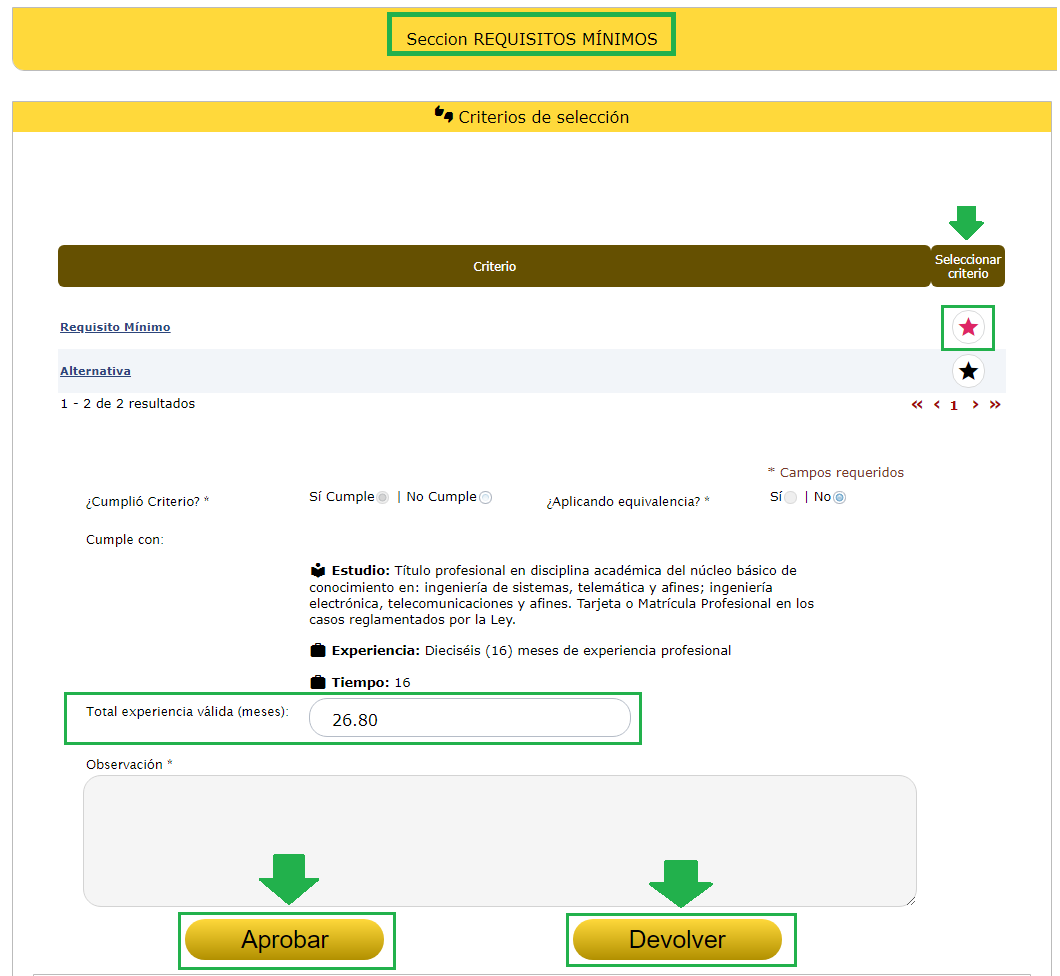Jump to last results page arrow
Image resolution: width=1060 pixels, height=976 pixels.
point(994,405)
